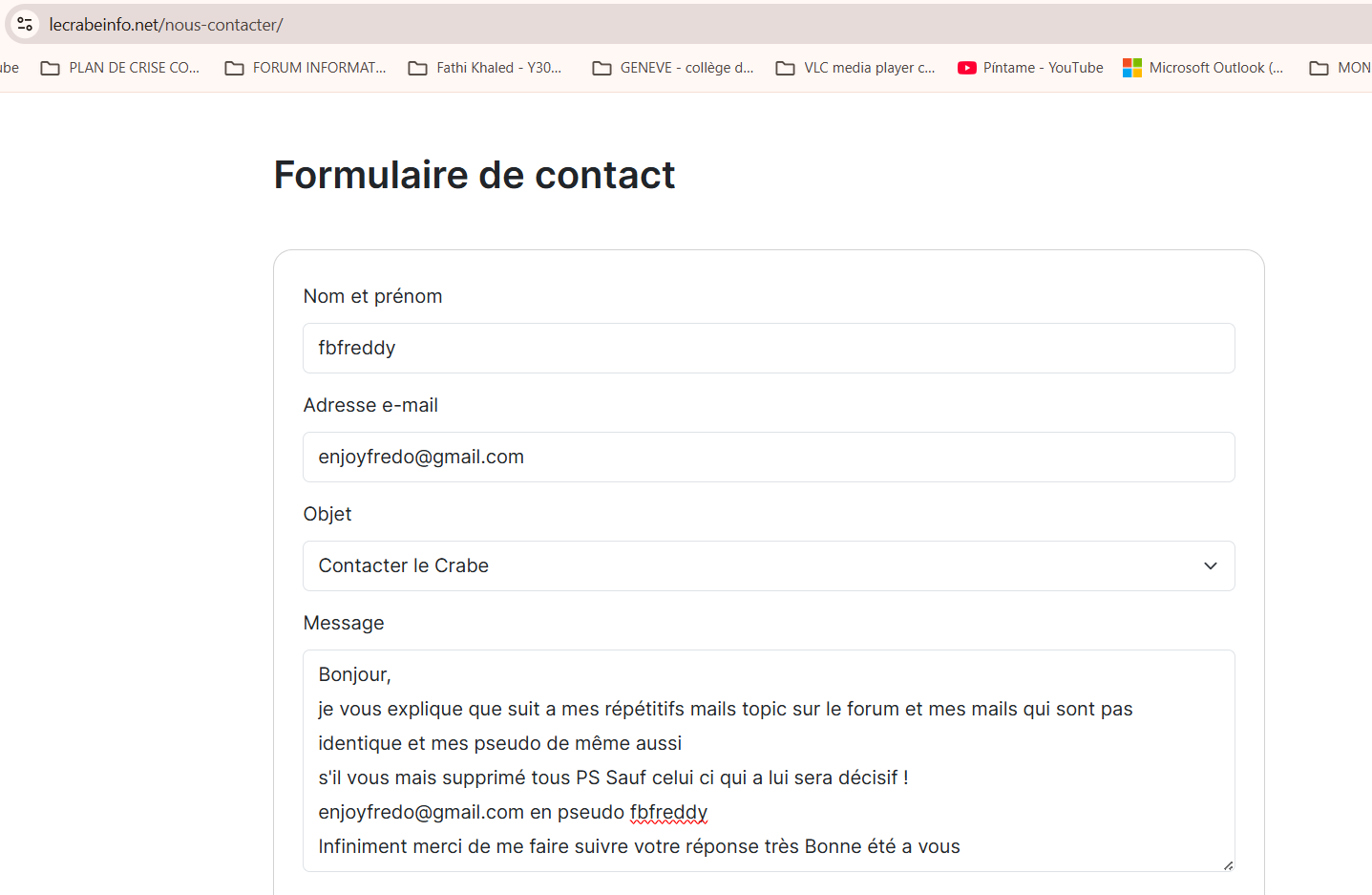This screenshot has width=1372, height=895.
Task: Click the message textarea resize handle corner
Action: tap(1228, 864)
